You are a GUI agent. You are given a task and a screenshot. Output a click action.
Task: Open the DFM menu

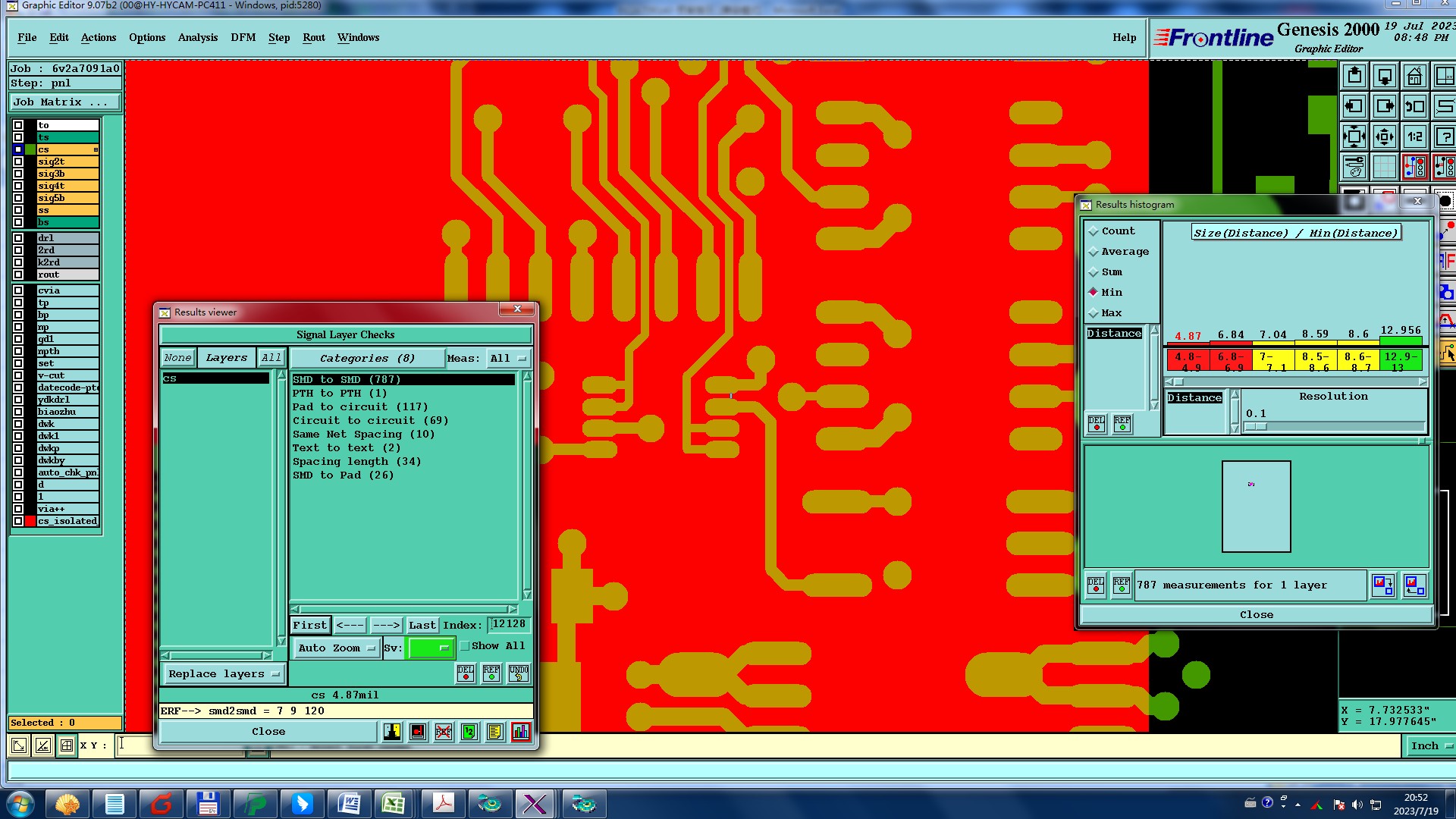click(243, 37)
